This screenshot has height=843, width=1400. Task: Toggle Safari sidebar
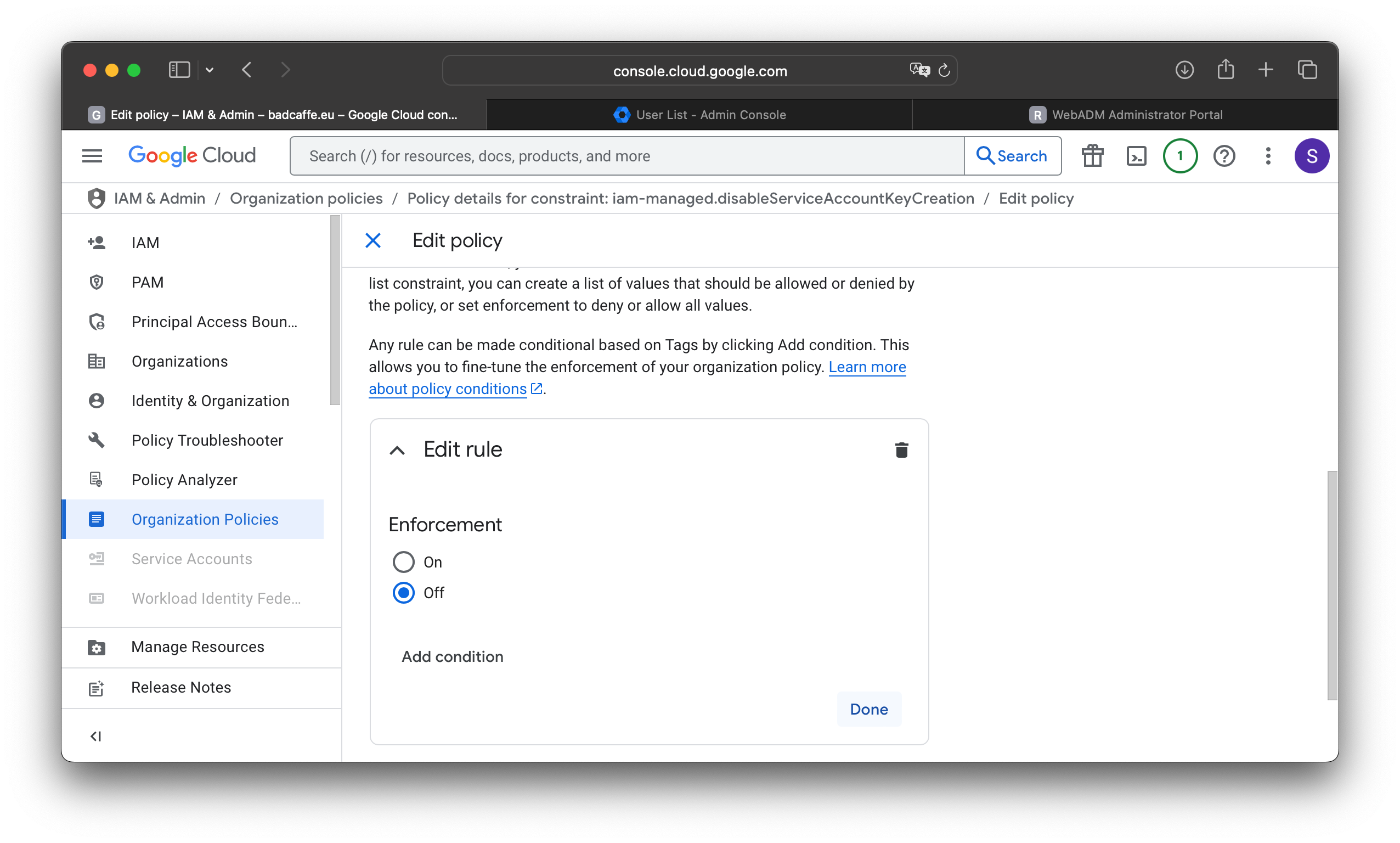pyautogui.click(x=179, y=70)
